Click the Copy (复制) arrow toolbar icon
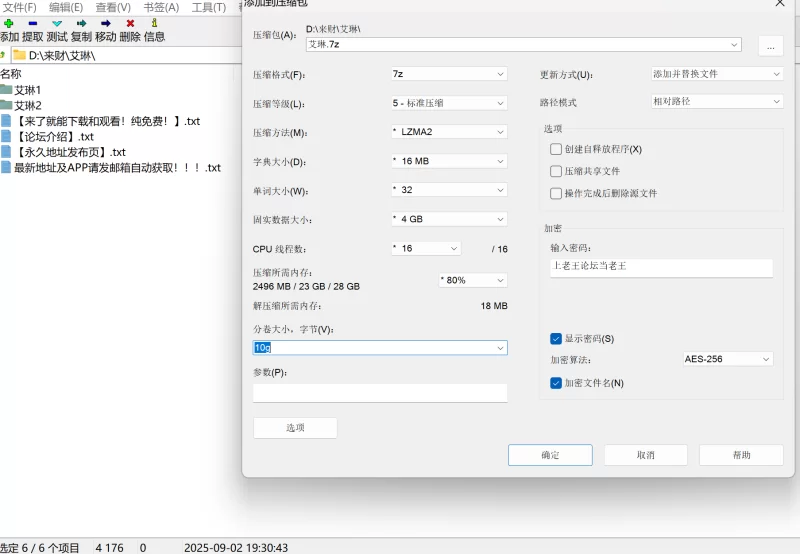Image resolution: width=800 pixels, height=554 pixels. coord(81,23)
